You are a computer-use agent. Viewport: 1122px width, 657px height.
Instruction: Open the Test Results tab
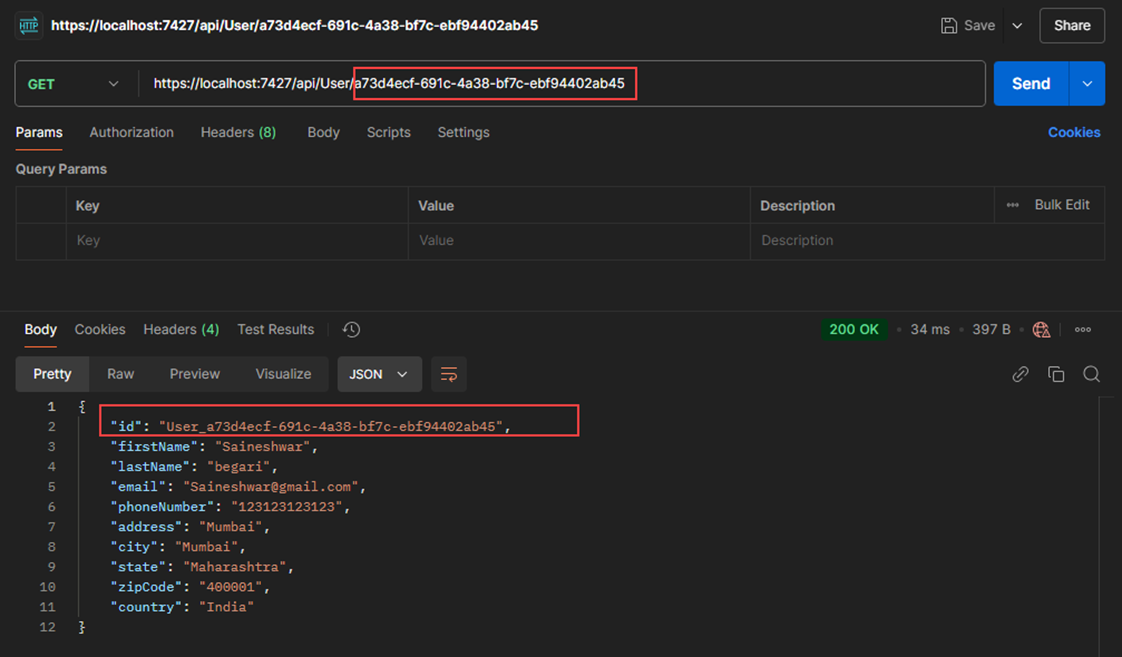pyautogui.click(x=276, y=329)
